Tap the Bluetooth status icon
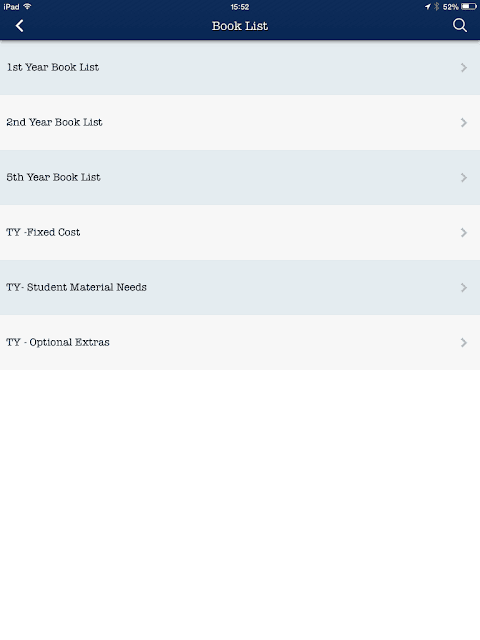 point(436,7)
